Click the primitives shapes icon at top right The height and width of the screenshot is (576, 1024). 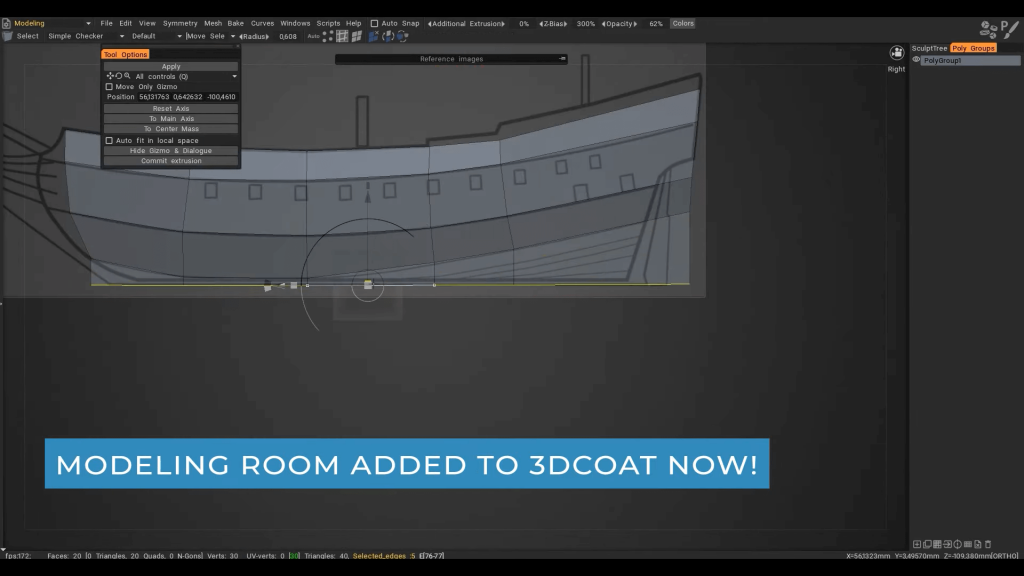[x=989, y=29]
